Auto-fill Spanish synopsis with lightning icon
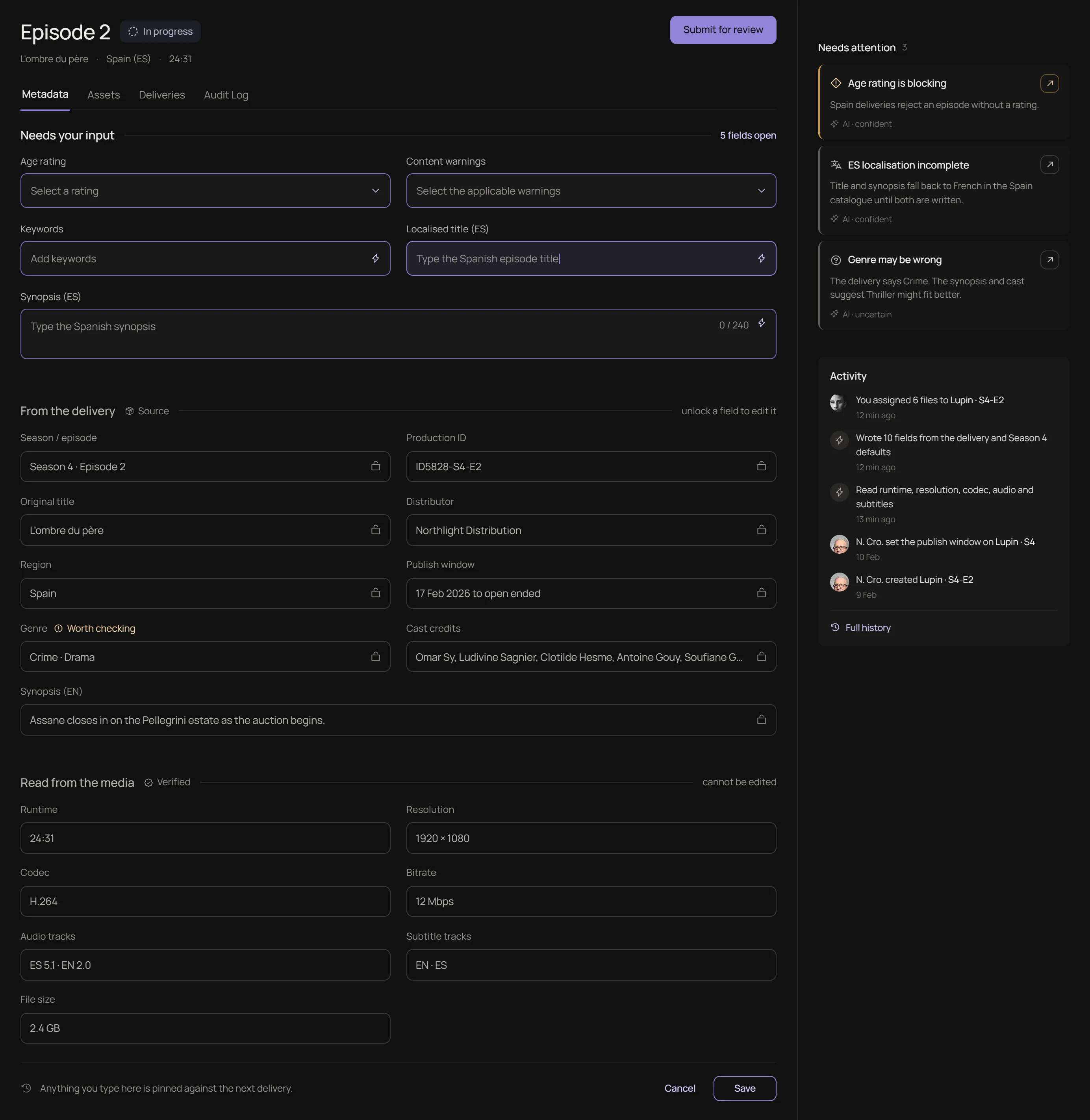1090x1120 pixels. [x=762, y=323]
